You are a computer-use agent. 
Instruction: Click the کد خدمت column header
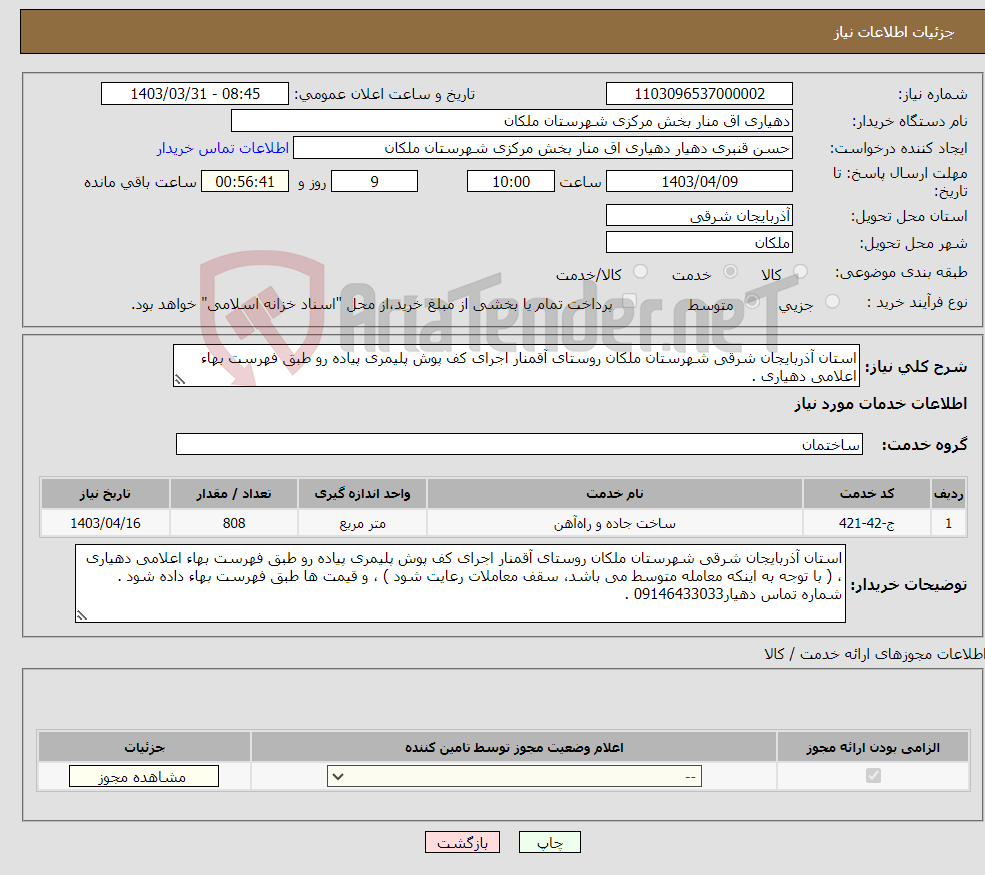click(x=866, y=494)
